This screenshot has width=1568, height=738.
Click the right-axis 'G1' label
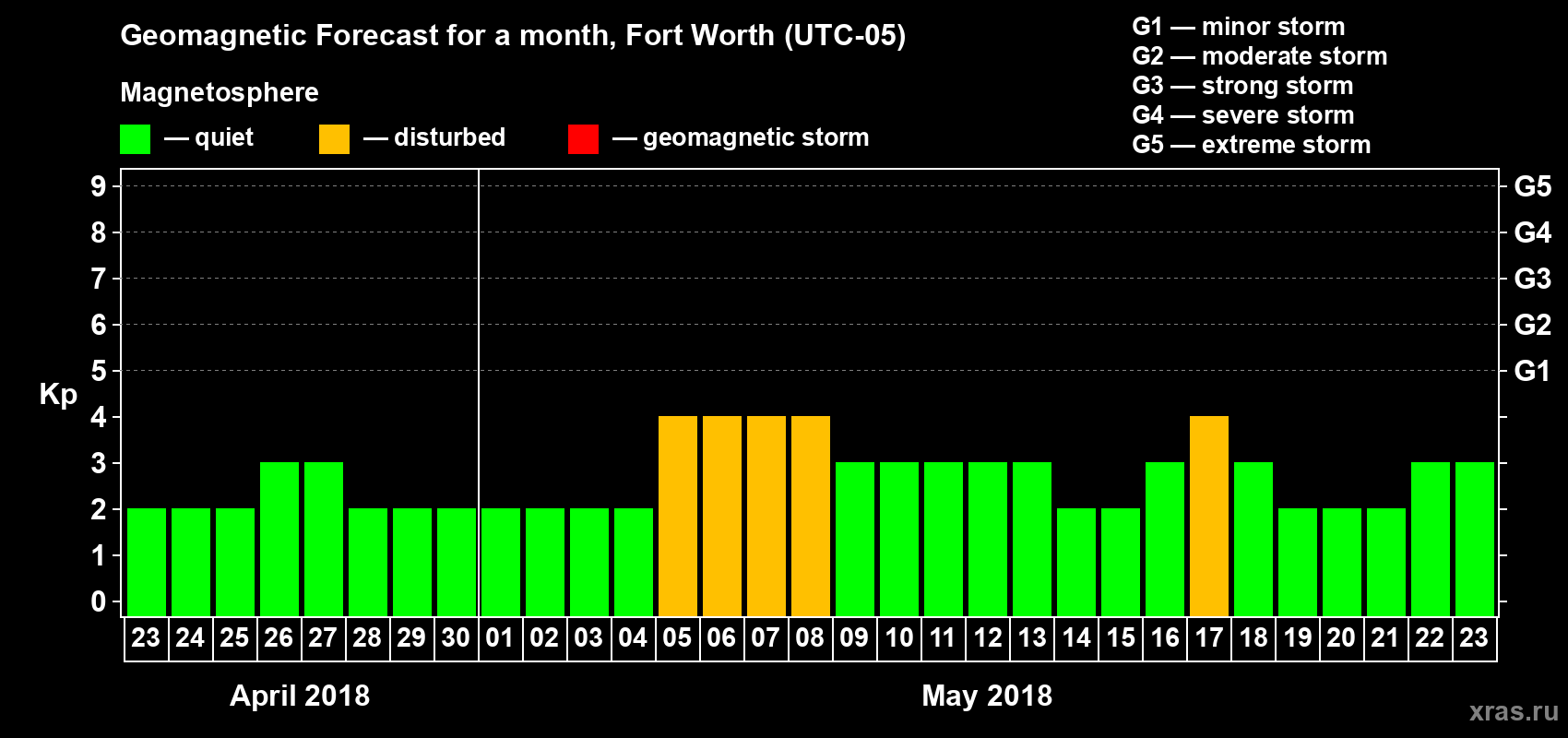(x=1533, y=371)
